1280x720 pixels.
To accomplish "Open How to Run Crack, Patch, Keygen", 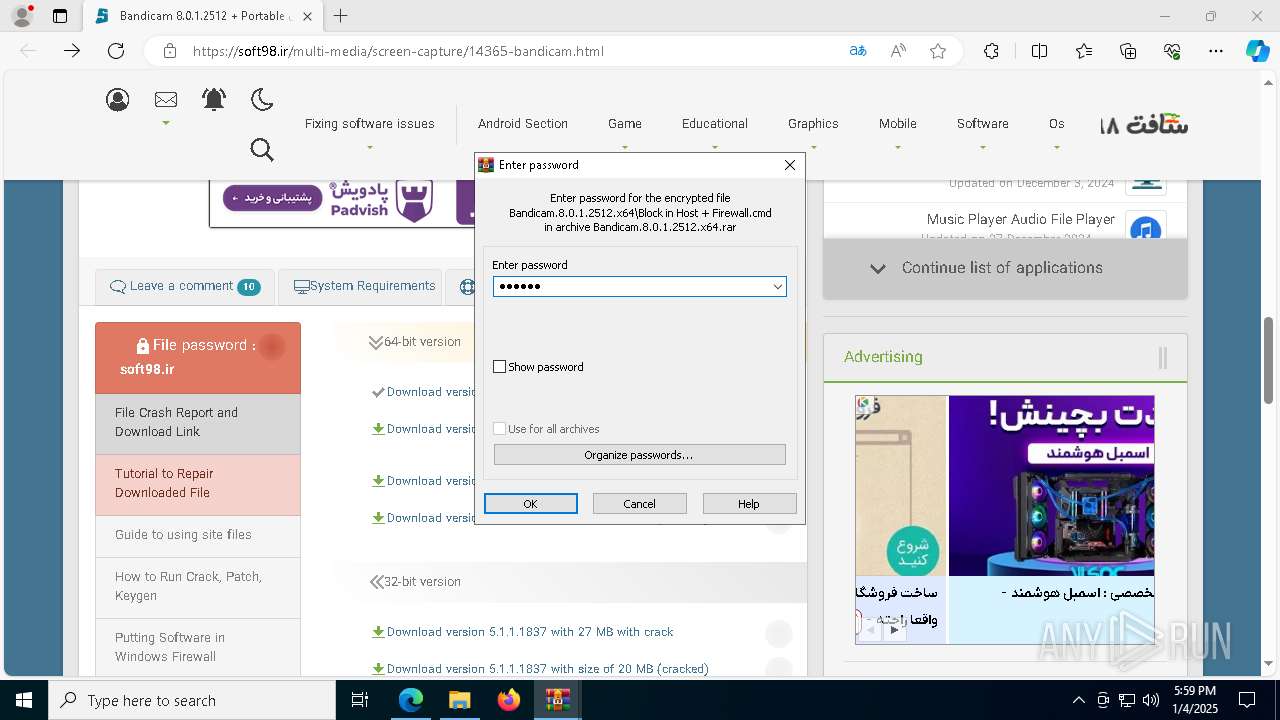I will pyautogui.click(x=198, y=586).
